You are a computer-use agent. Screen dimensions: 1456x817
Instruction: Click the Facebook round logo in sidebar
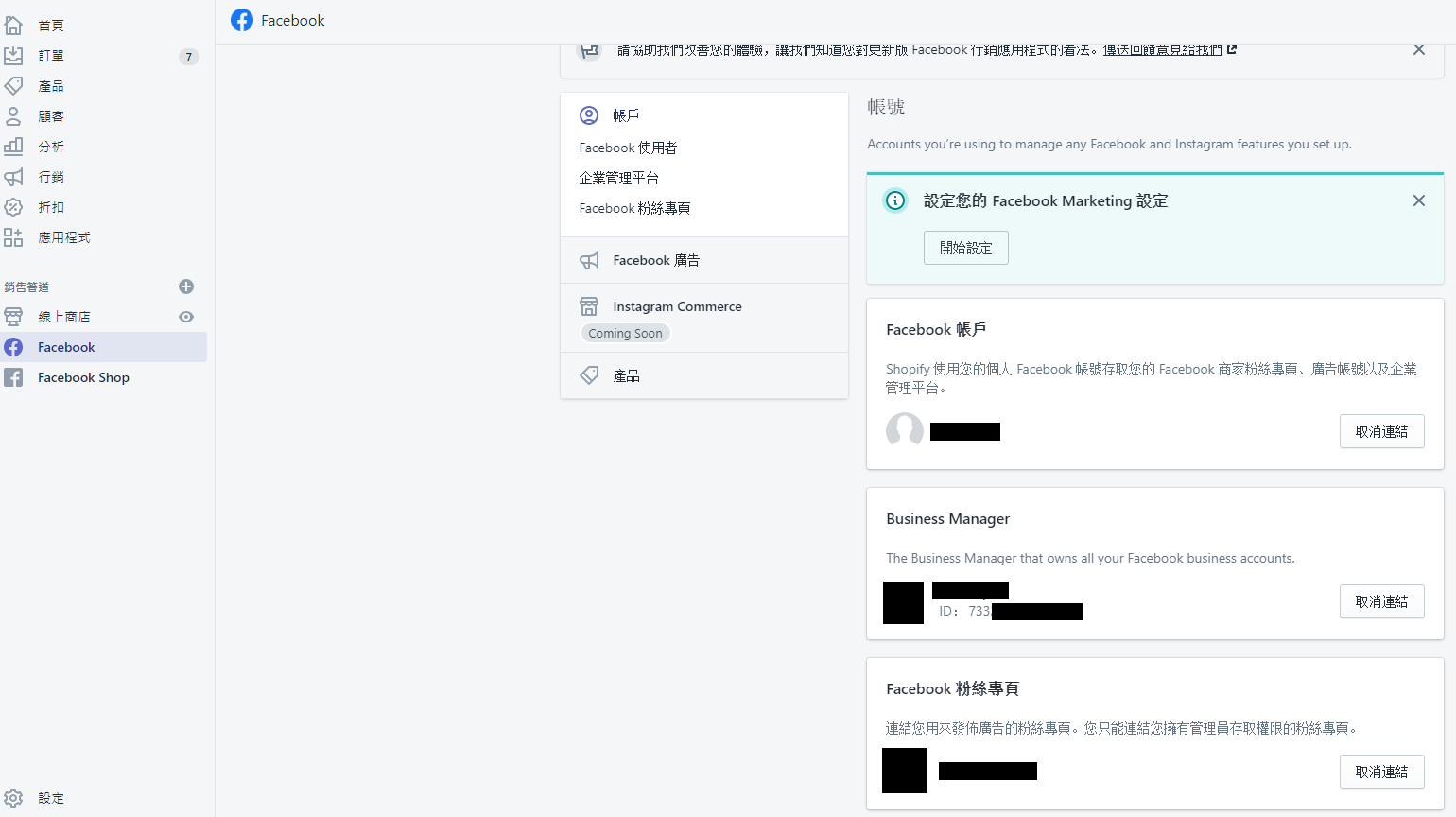(13, 347)
